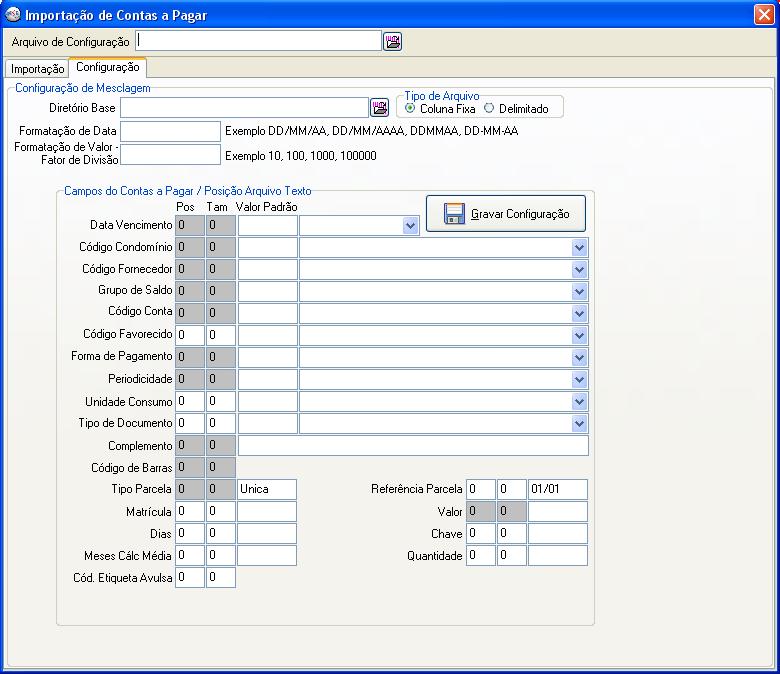Click Referência Parcela field showing 01/01
The width and height of the screenshot is (780, 674).
pos(558,489)
